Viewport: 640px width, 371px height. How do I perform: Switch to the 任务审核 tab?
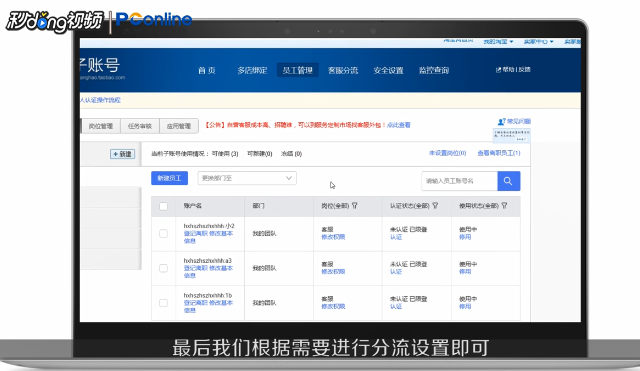tap(140, 126)
